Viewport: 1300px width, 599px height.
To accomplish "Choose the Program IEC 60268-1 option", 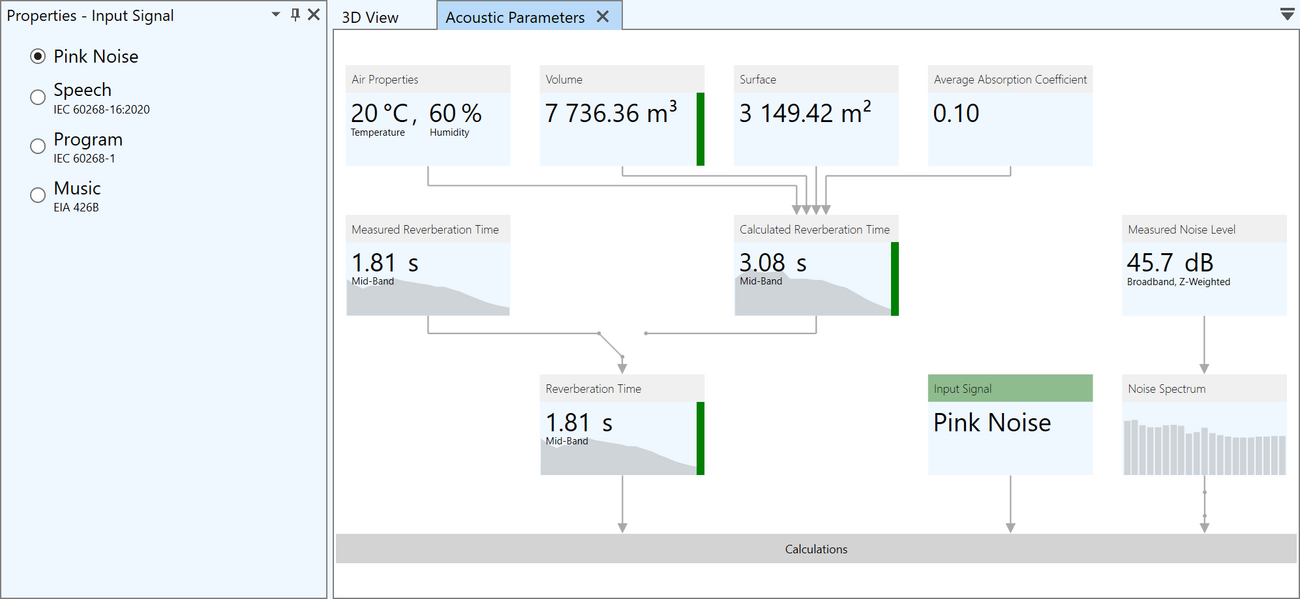I will pyautogui.click(x=38, y=146).
